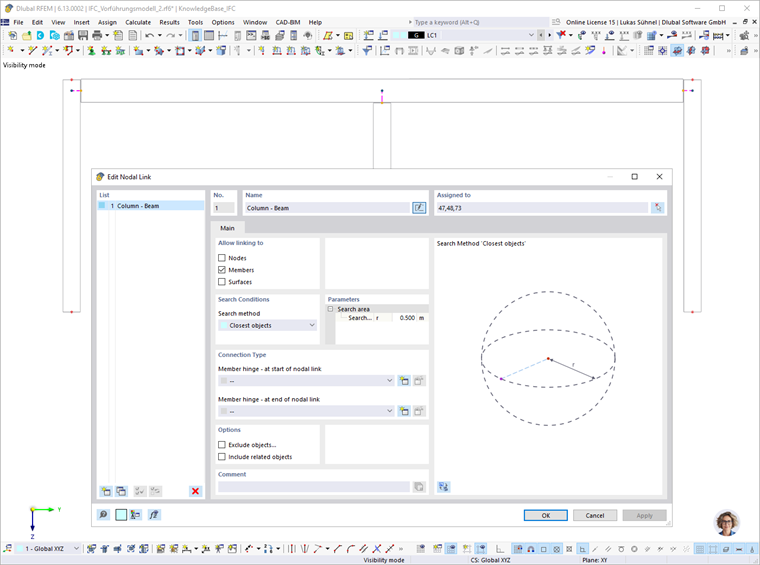Click the formula (fx) icon in the dialog footer
The image size is (760, 565).
coord(154,515)
